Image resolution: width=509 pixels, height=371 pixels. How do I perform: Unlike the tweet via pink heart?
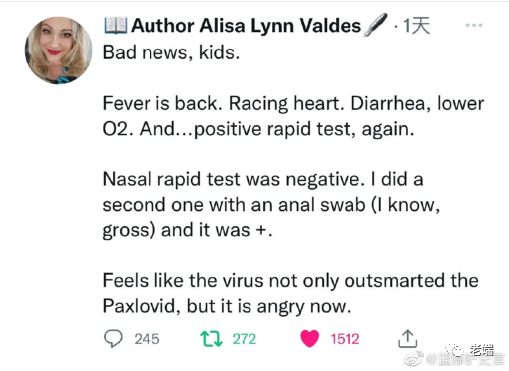click(309, 338)
